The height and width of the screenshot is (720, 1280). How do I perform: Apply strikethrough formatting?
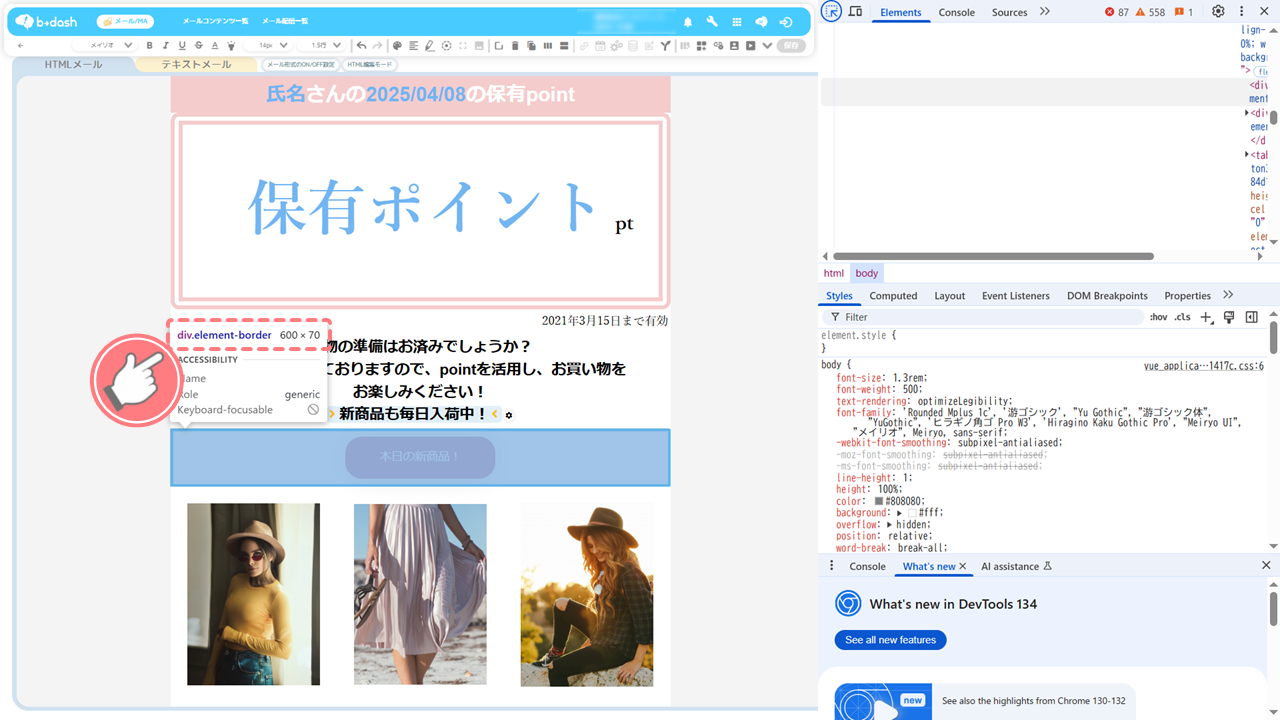199,45
